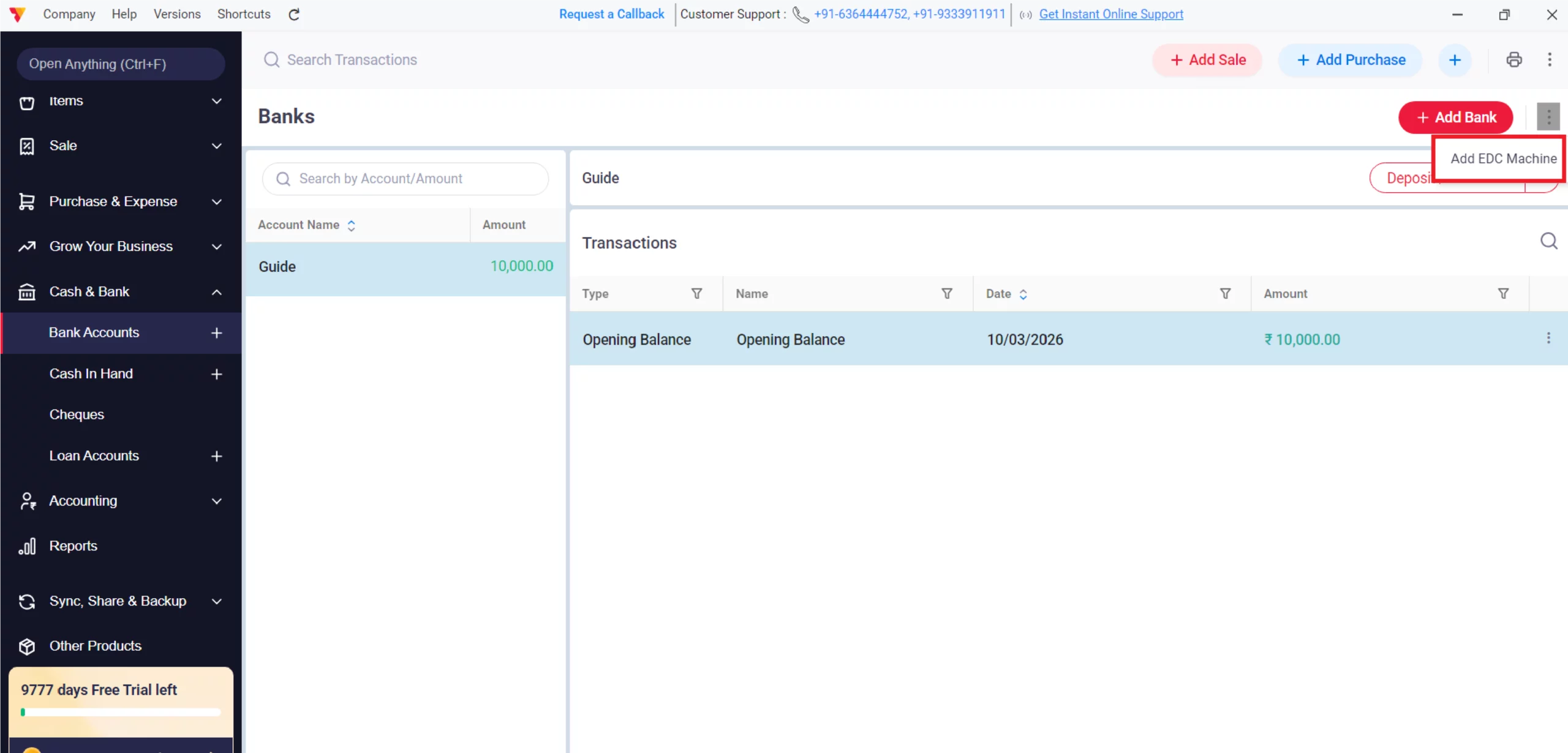Screen dimensions: 1568x753
Task: Click the Add Sale button
Action: [x=1207, y=59]
